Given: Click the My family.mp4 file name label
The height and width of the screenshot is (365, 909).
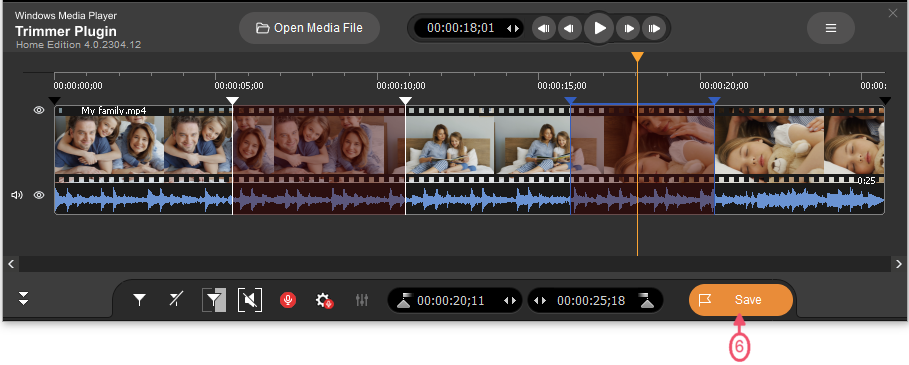Looking at the screenshot, I should (114, 111).
